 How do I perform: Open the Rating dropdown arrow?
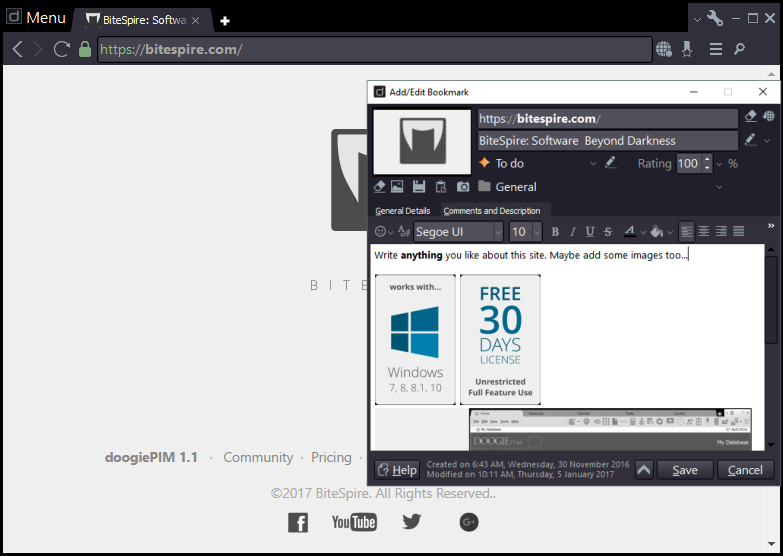coord(720,164)
